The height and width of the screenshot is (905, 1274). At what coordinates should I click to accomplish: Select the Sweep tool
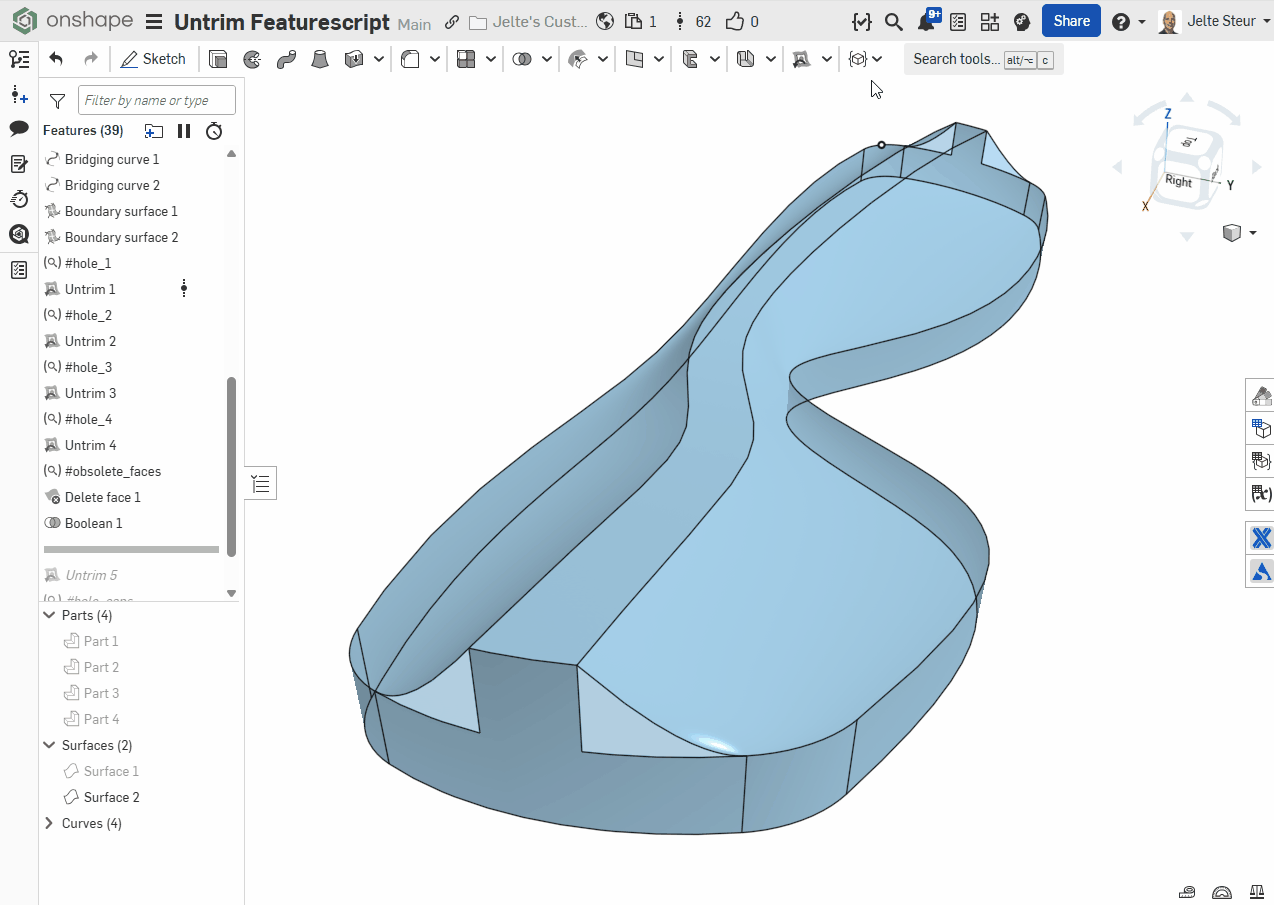click(x=286, y=60)
